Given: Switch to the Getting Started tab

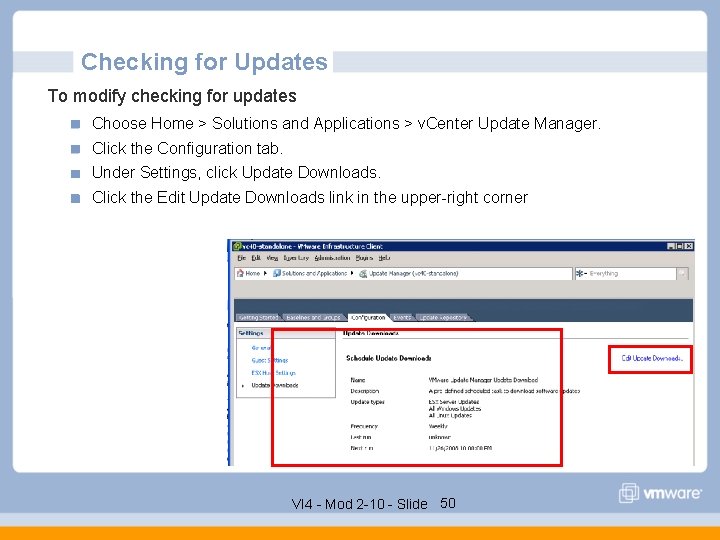Looking at the screenshot, I should pos(258,317).
